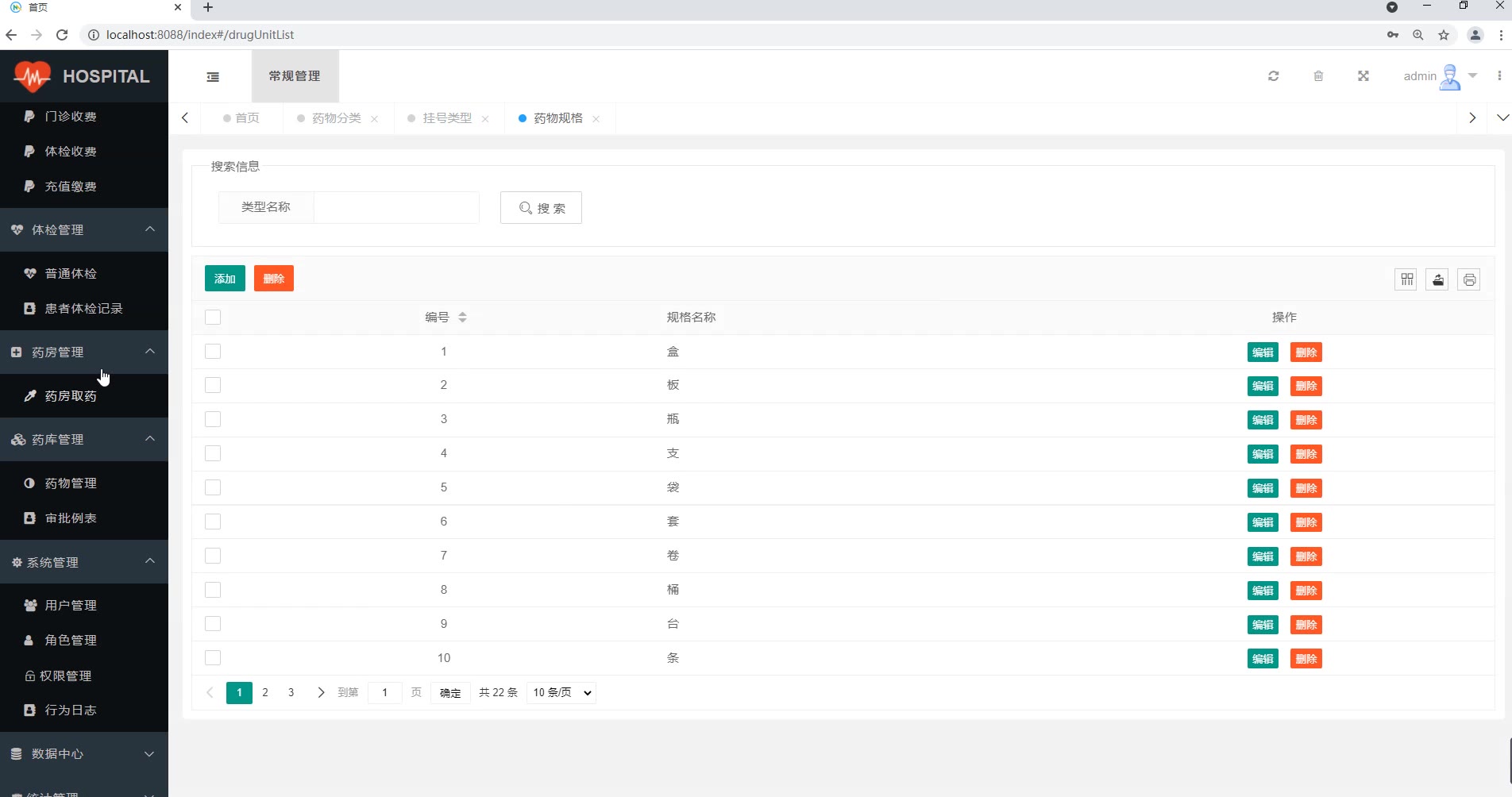The image size is (1512, 797).
Task: Check the checkbox for row 5 袋
Action: [213, 487]
